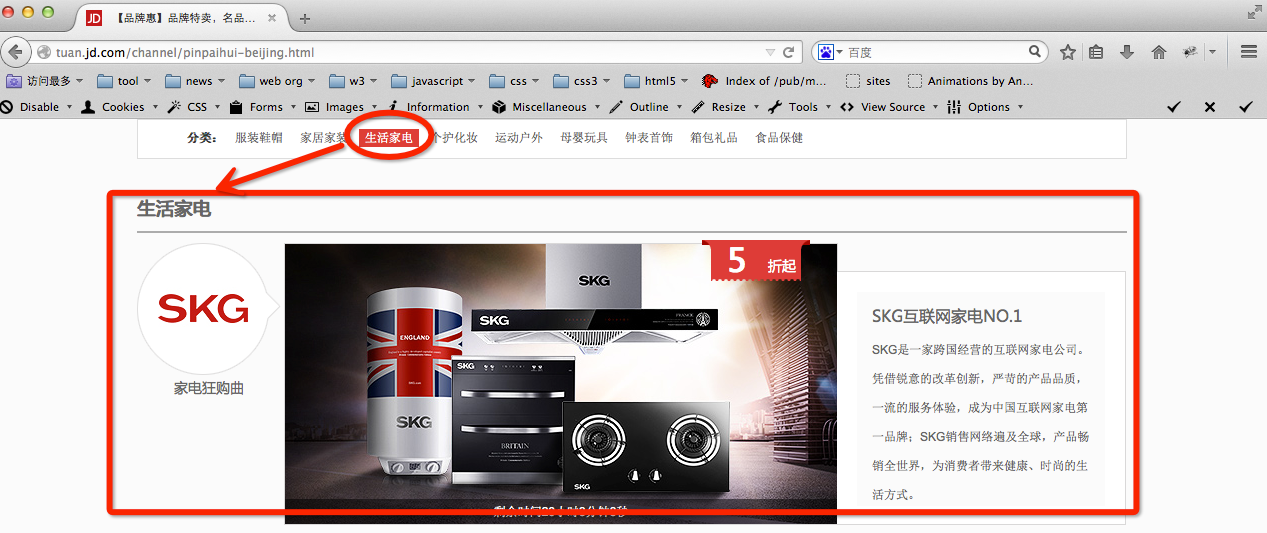This screenshot has height=533, width=1267.
Task: Expand the add-on icon's dropdown arrow
Action: point(1212,52)
